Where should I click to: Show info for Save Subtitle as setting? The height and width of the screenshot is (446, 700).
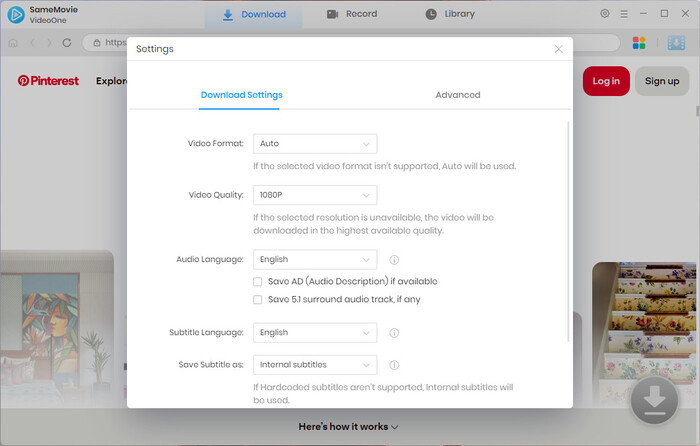394,365
